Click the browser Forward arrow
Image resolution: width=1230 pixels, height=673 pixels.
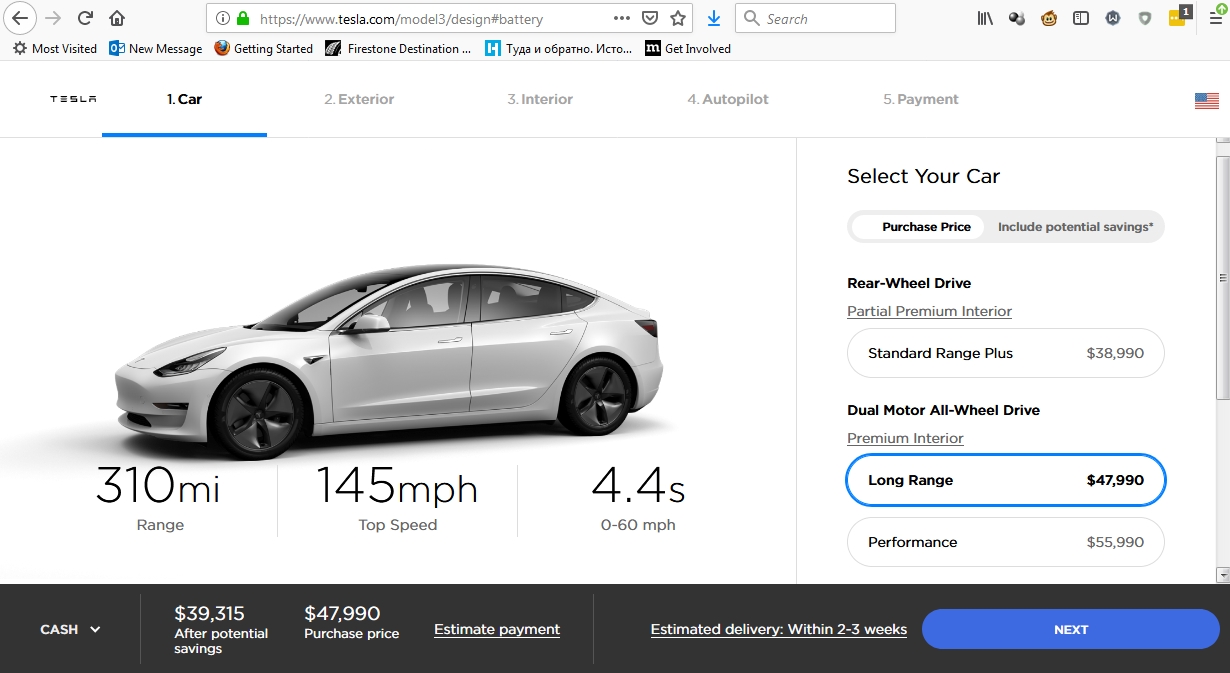53,18
